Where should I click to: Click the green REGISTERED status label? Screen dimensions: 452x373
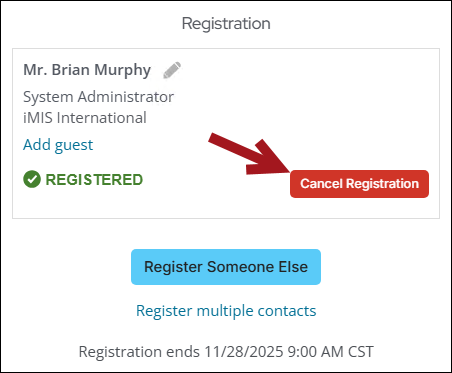[94, 180]
